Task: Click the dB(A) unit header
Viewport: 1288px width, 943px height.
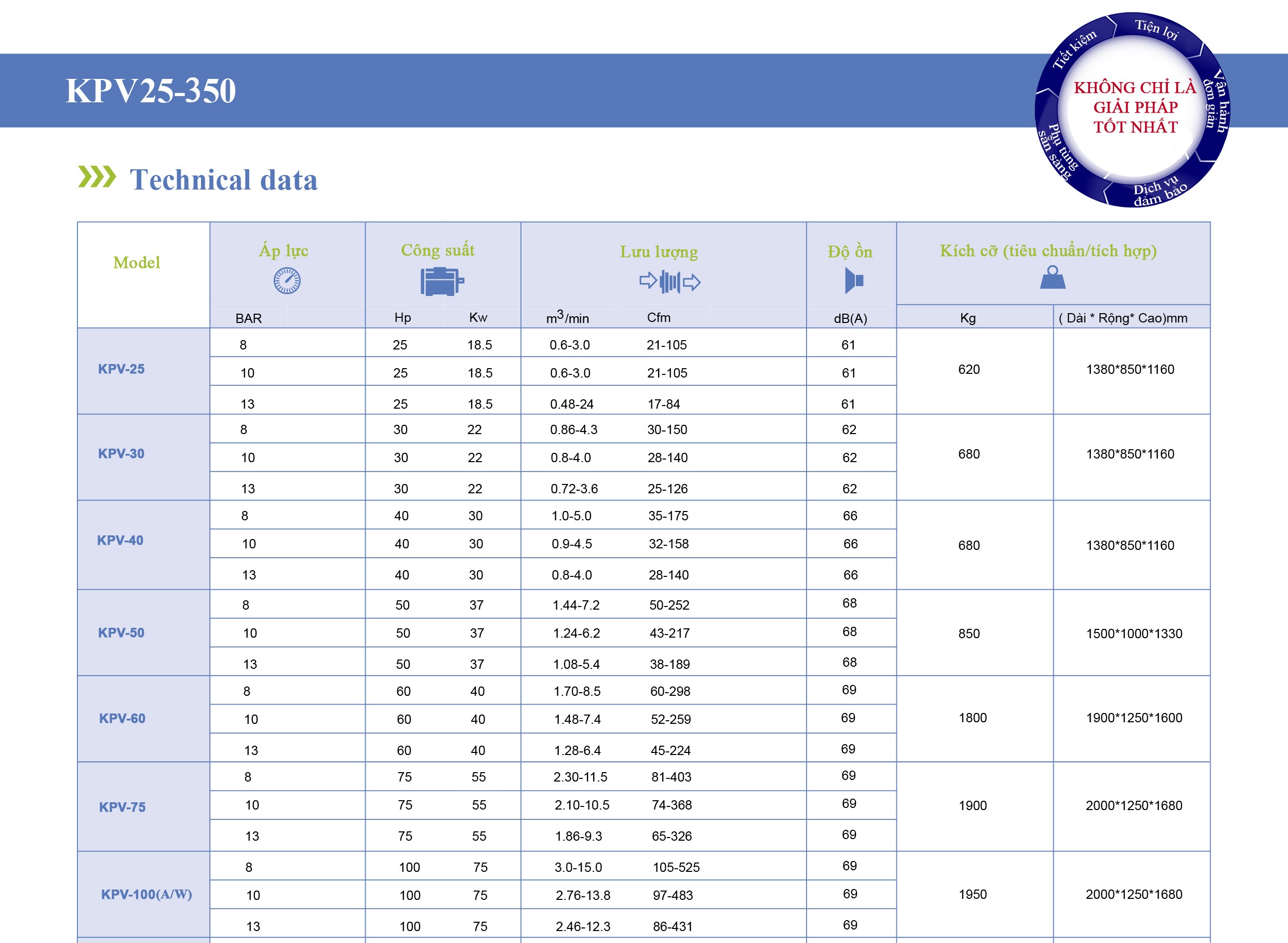Action: click(x=850, y=318)
